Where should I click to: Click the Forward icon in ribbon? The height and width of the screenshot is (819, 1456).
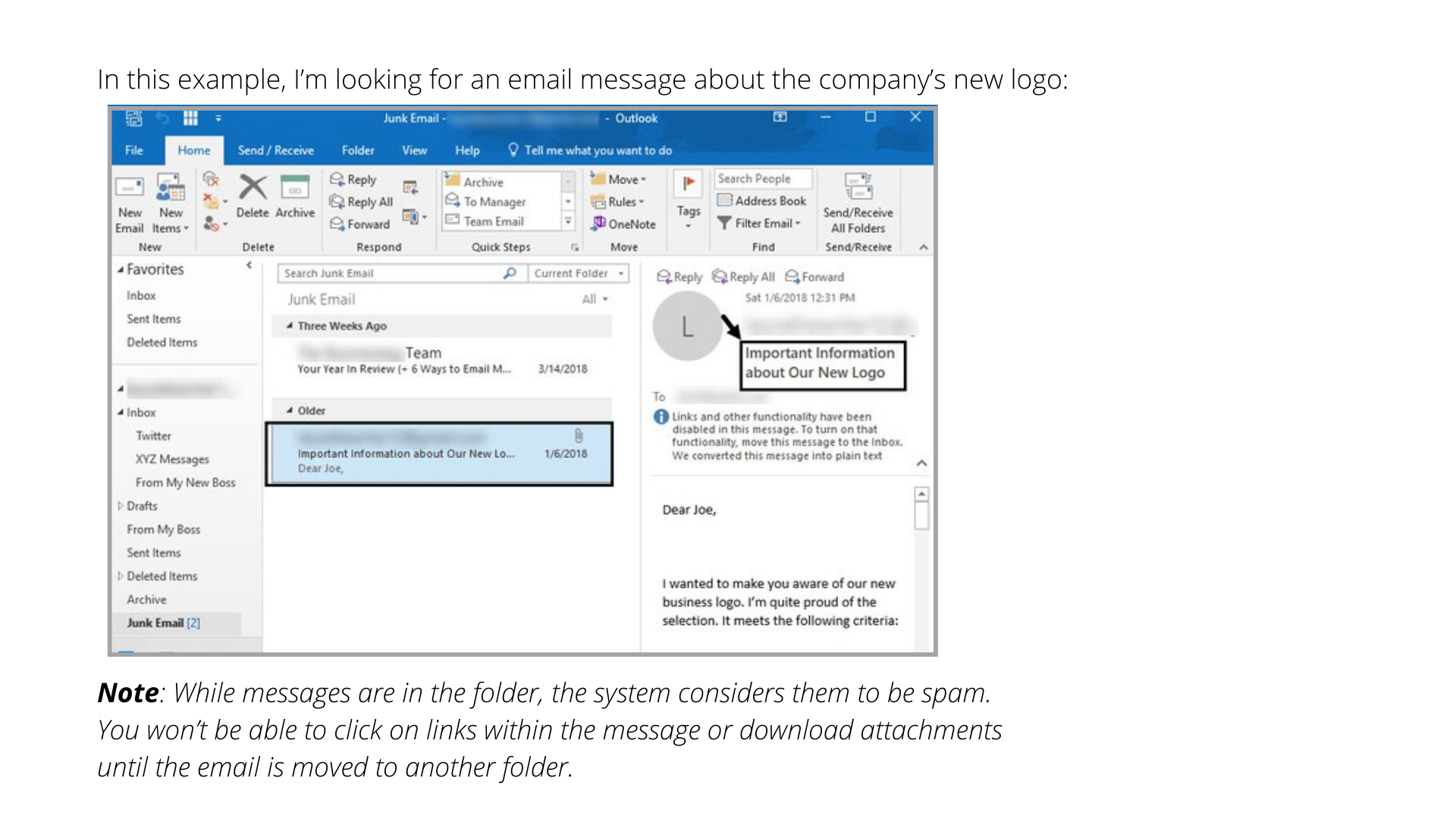(x=337, y=224)
